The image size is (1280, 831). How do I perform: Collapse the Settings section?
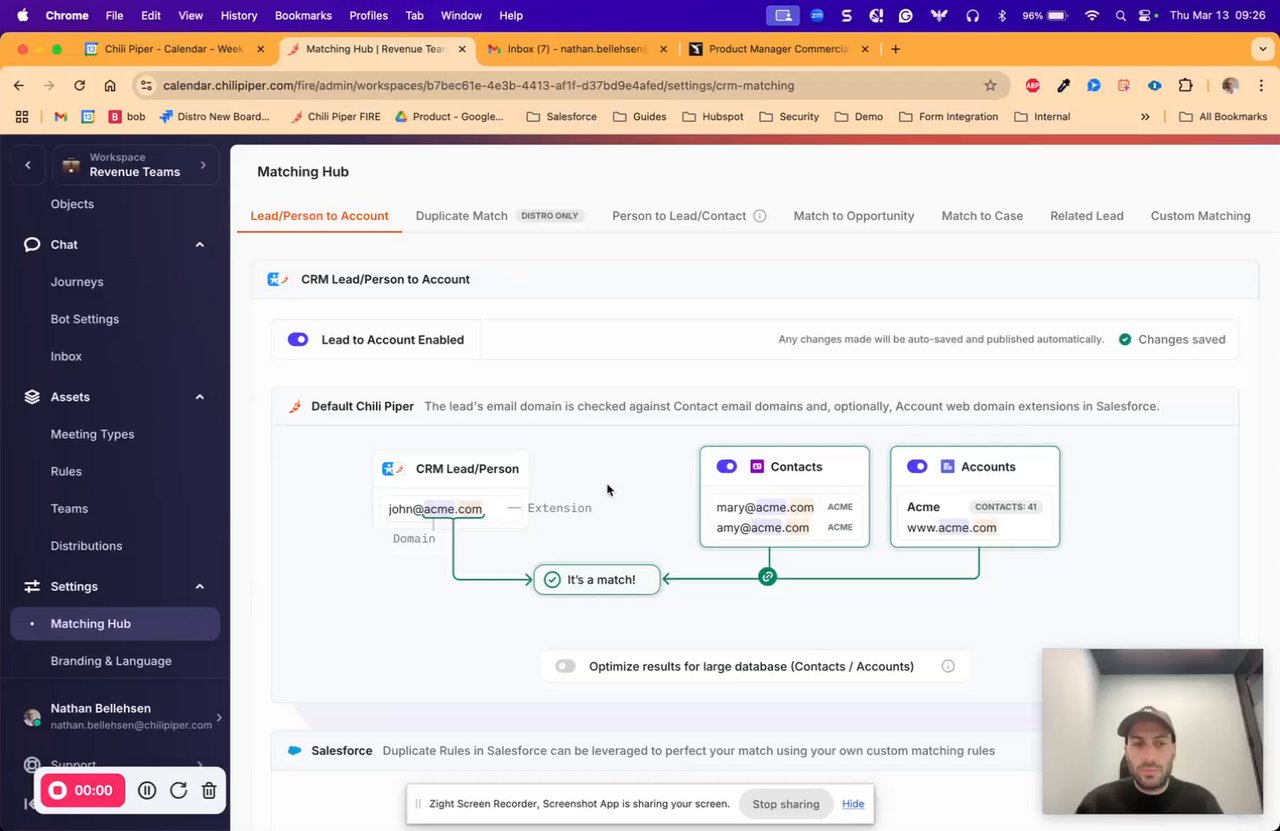pos(199,587)
